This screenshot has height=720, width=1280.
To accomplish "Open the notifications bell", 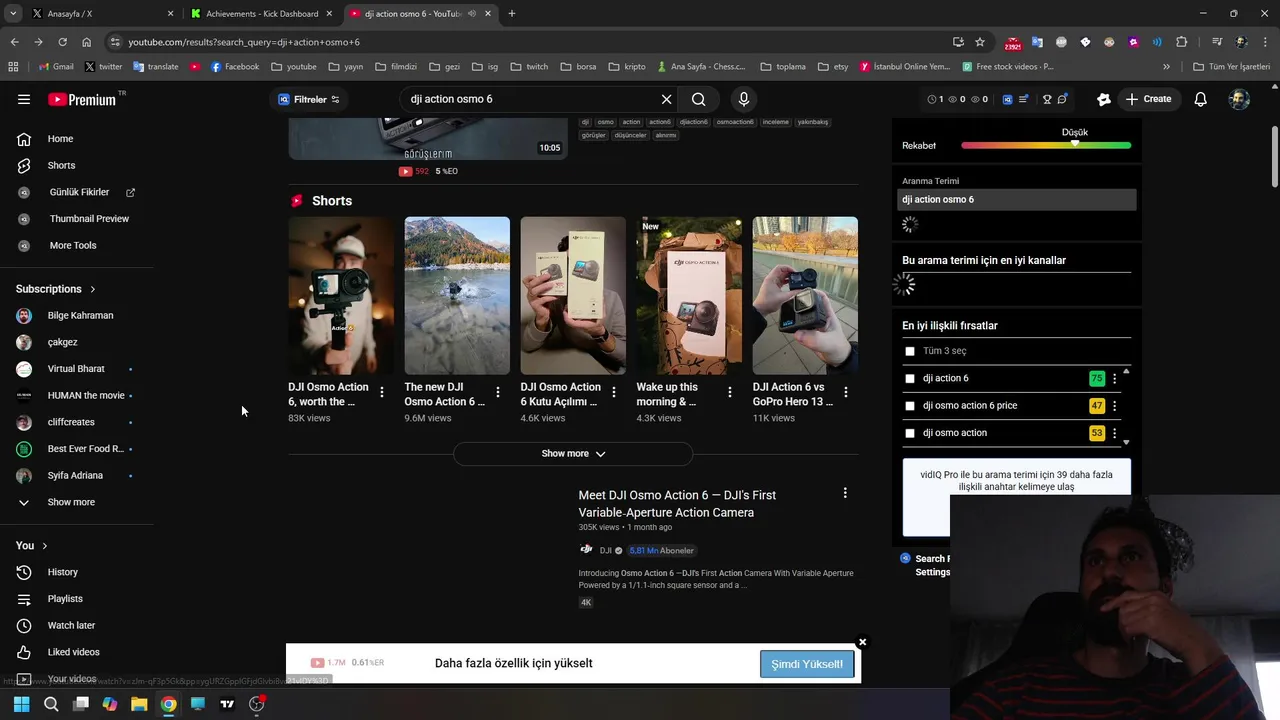I will (1201, 99).
